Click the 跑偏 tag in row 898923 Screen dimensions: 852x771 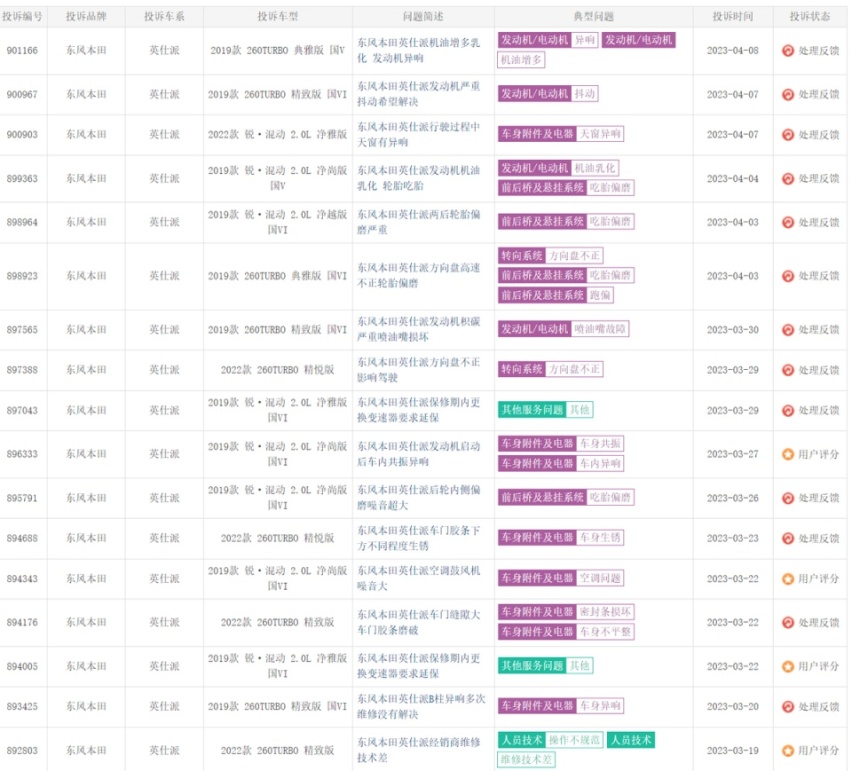pos(600,295)
